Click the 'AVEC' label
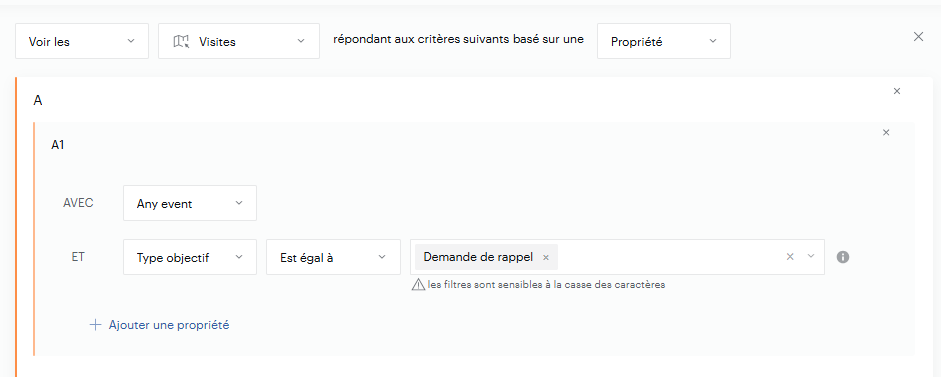The width and height of the screenshot is (941, 377). click(x=78, y=203)
